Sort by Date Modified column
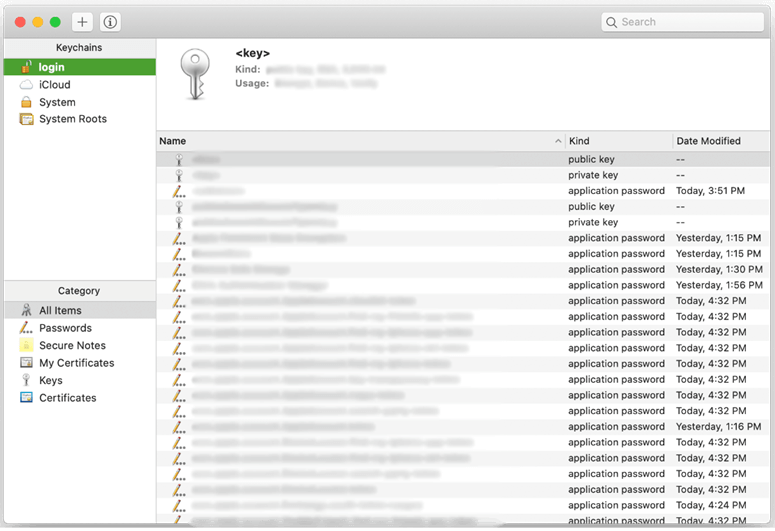The height and width of the screenshot is (531, 775). [720, 141]
